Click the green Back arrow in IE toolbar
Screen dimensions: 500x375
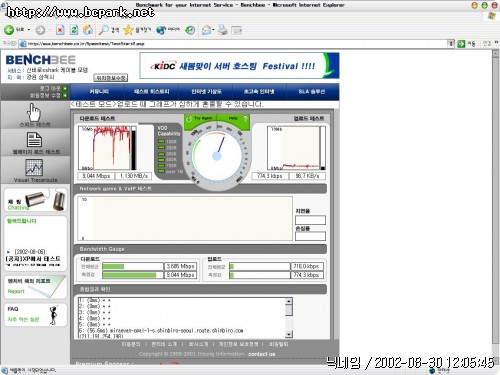(9, 30)
